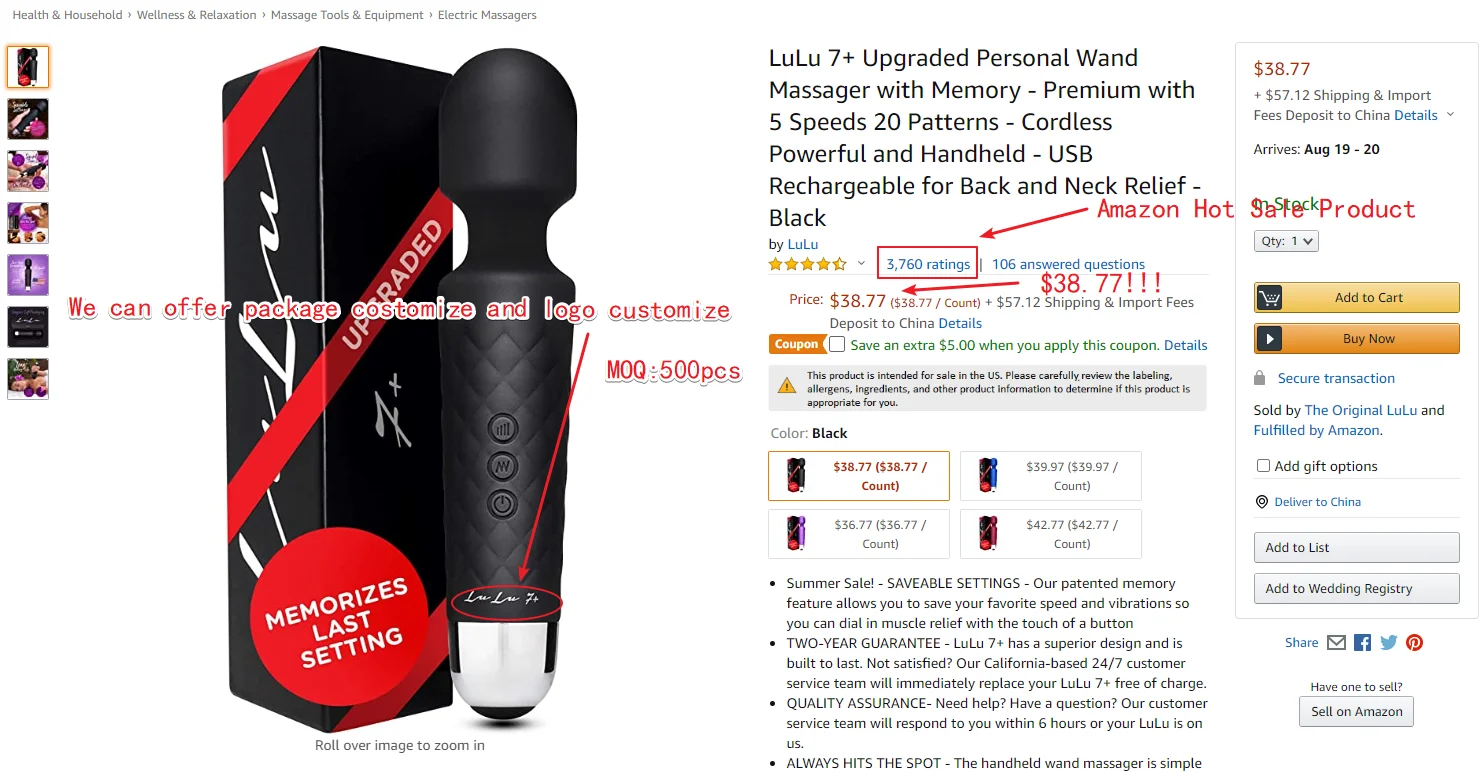1479x772 pixels.
Task: Enable Add gift options checkbox
Action: pyautogui.click(x=1263, y=466)
